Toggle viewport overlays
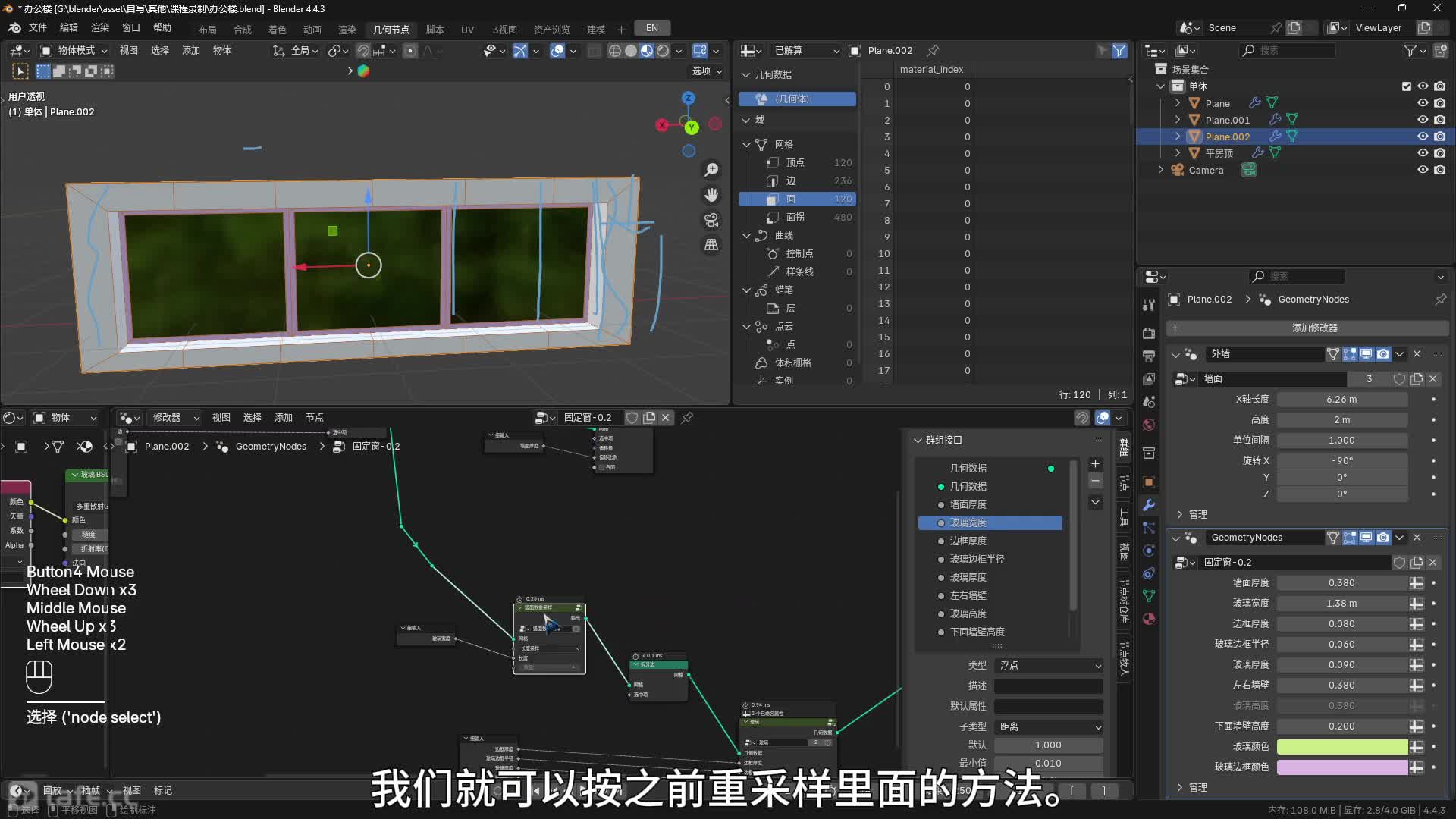The height and width of the screenshot is (819, 1456). (557, 51)
